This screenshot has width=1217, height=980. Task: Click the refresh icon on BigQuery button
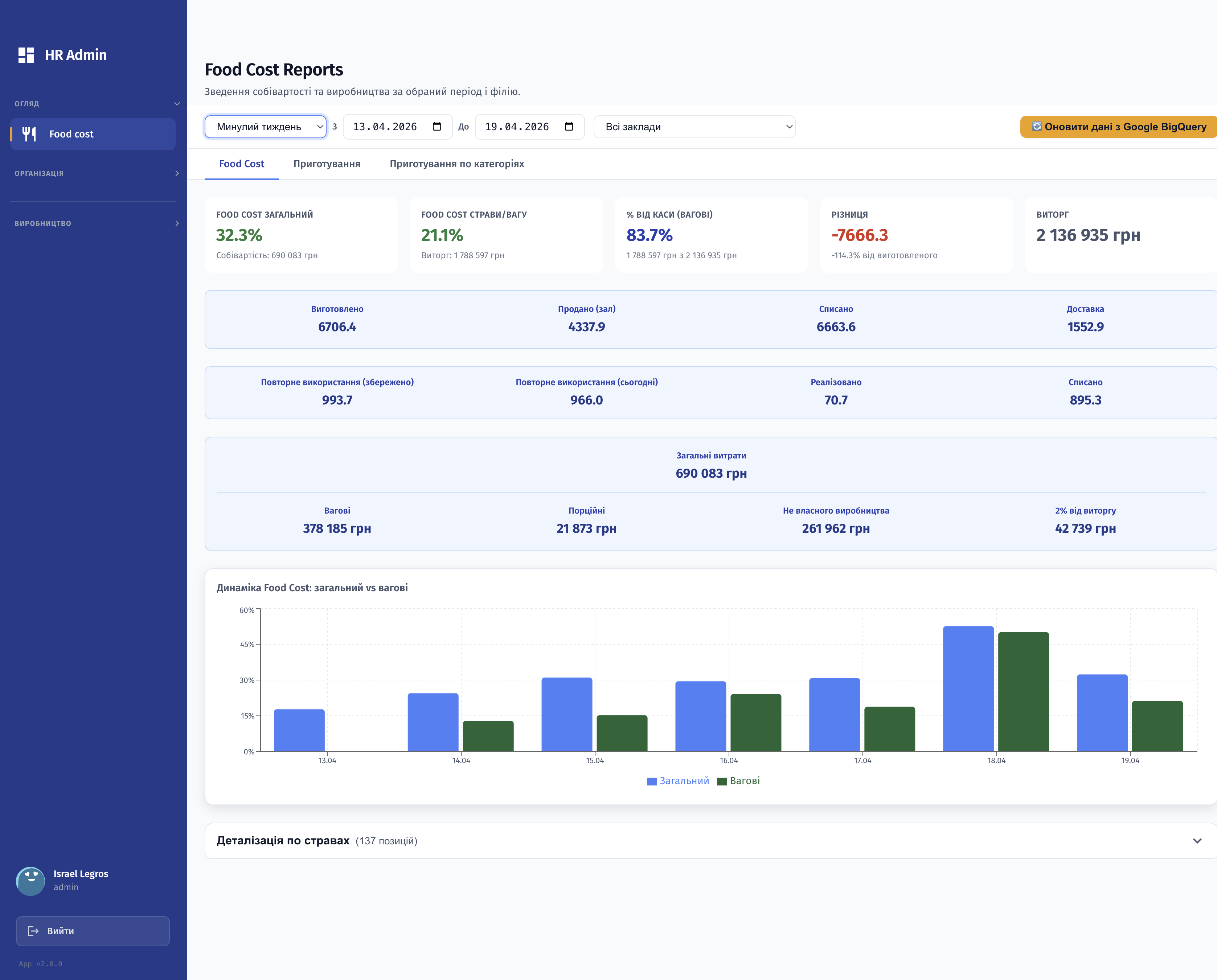pyautogui.click(x=1036, y=127)
